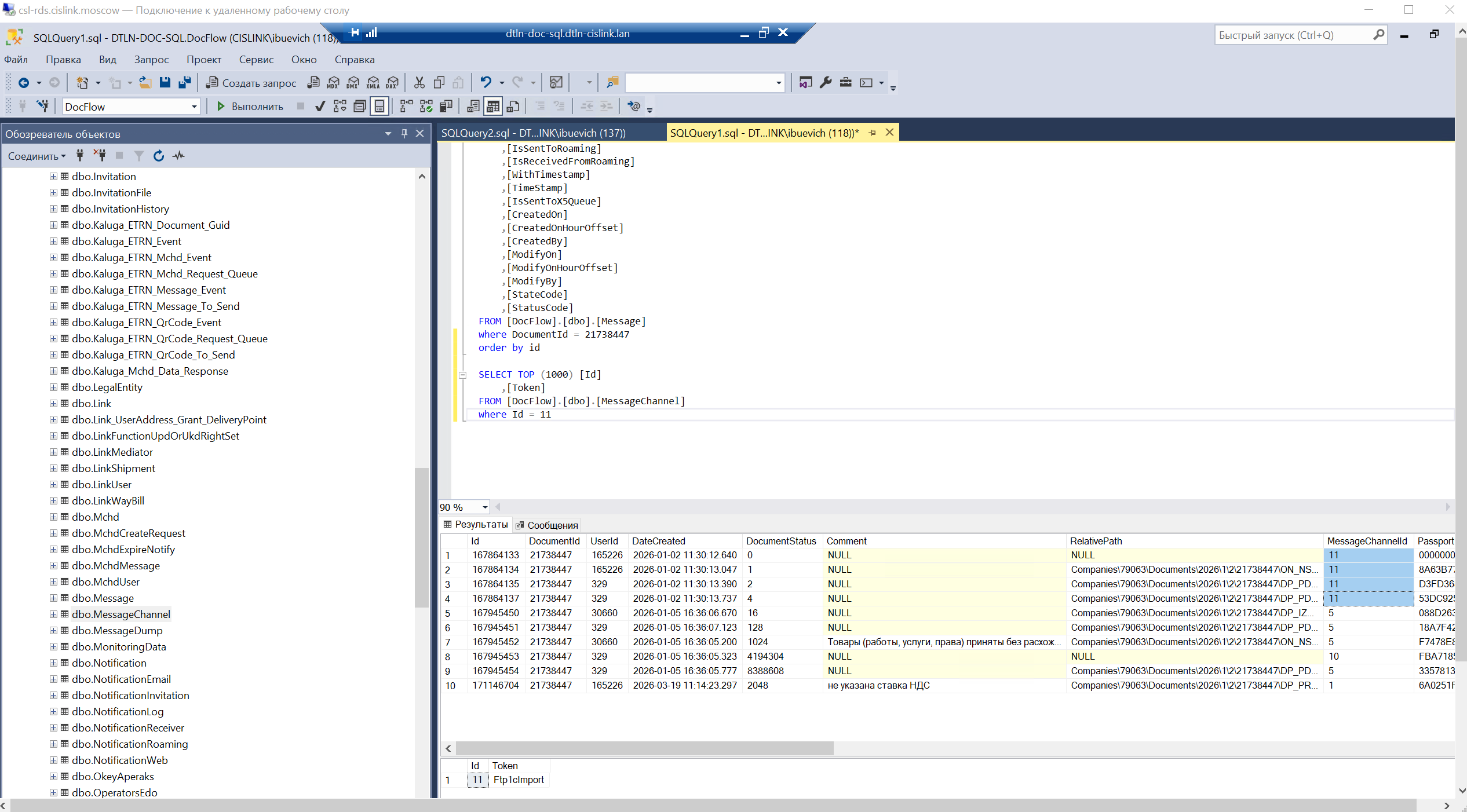Click the Cut scissors icon
Screen dimensions: 1467x812
[x=419, y=83]
